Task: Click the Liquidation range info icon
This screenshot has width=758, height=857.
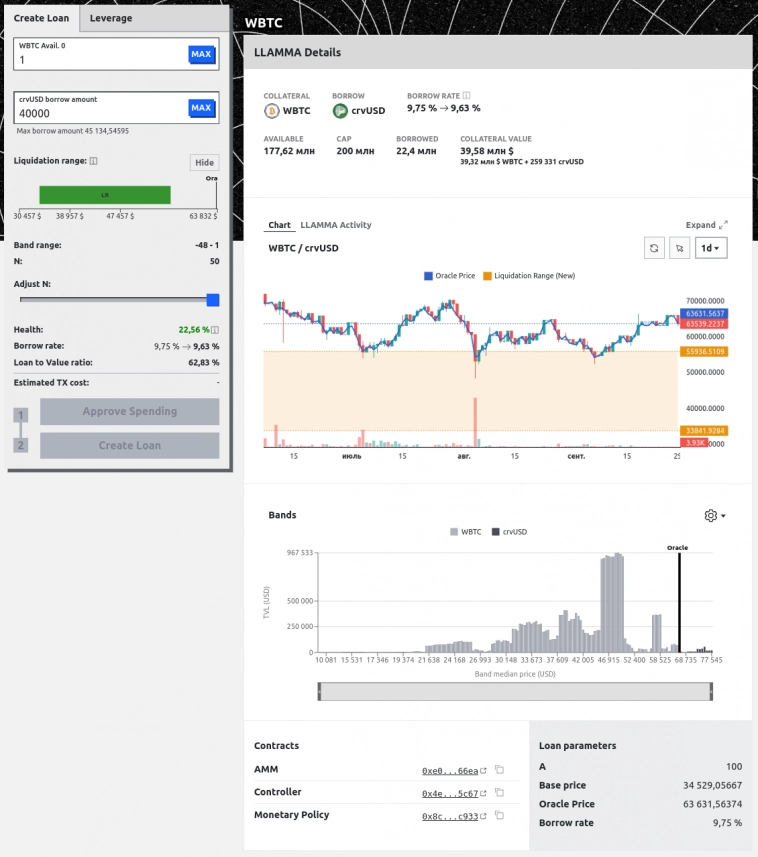Action: point(93,161)
